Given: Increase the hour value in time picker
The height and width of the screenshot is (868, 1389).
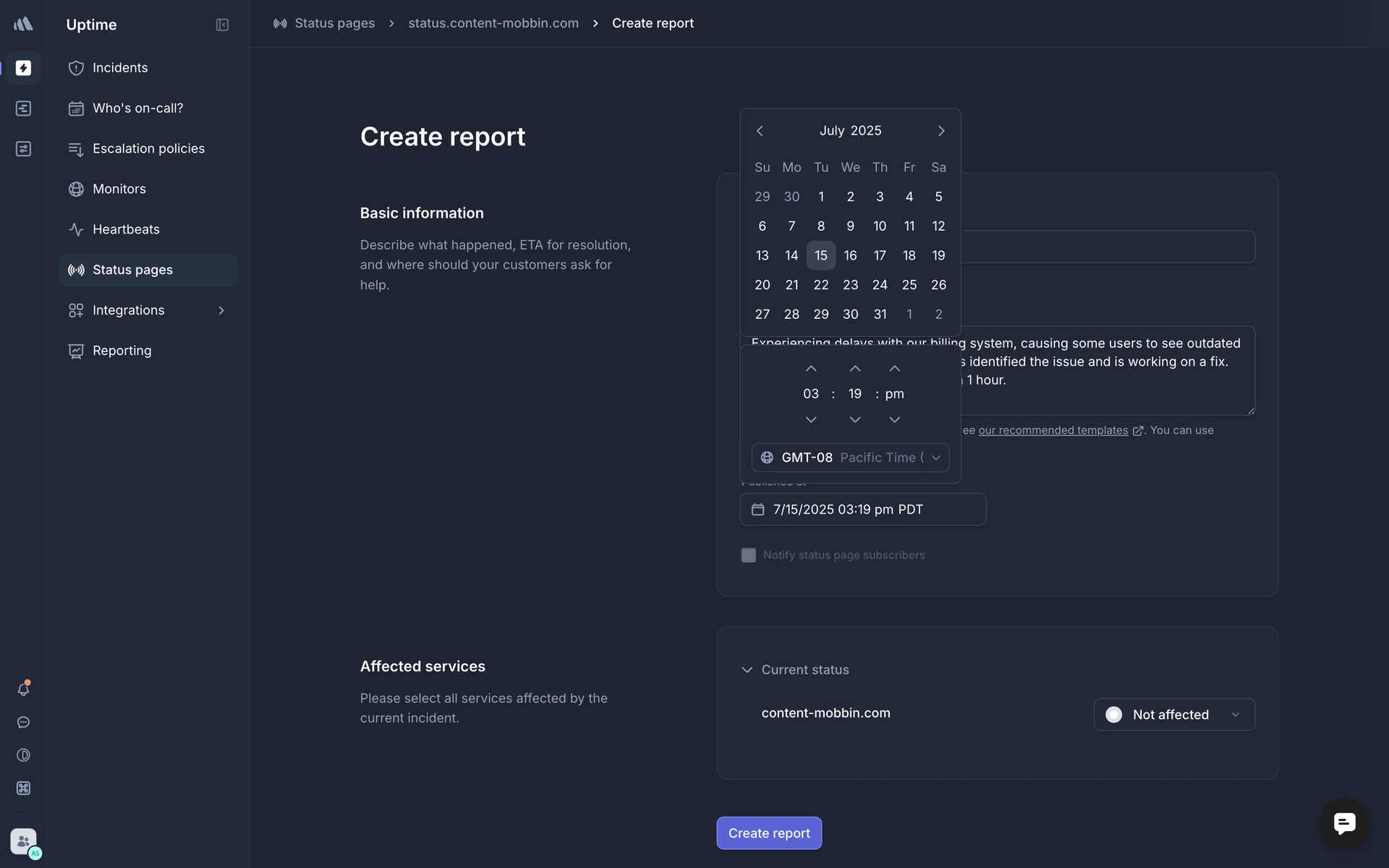Looking at the screenshot, I should [811, 369].
